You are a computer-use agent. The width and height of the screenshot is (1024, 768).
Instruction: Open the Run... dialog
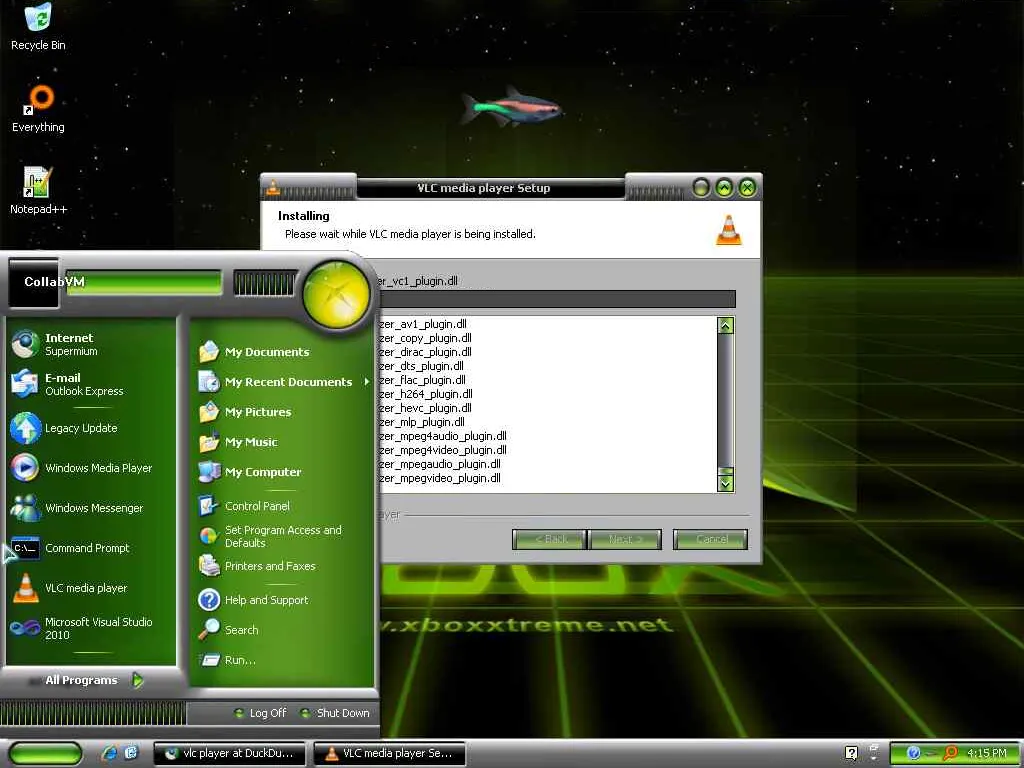[x=282, y=660]
